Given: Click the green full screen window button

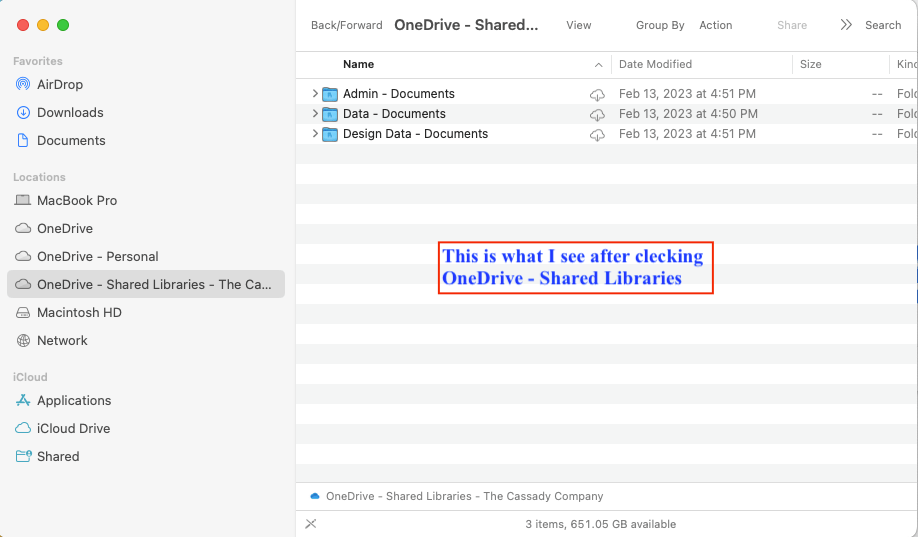Looking at the screenshot, I should point(63,25).
